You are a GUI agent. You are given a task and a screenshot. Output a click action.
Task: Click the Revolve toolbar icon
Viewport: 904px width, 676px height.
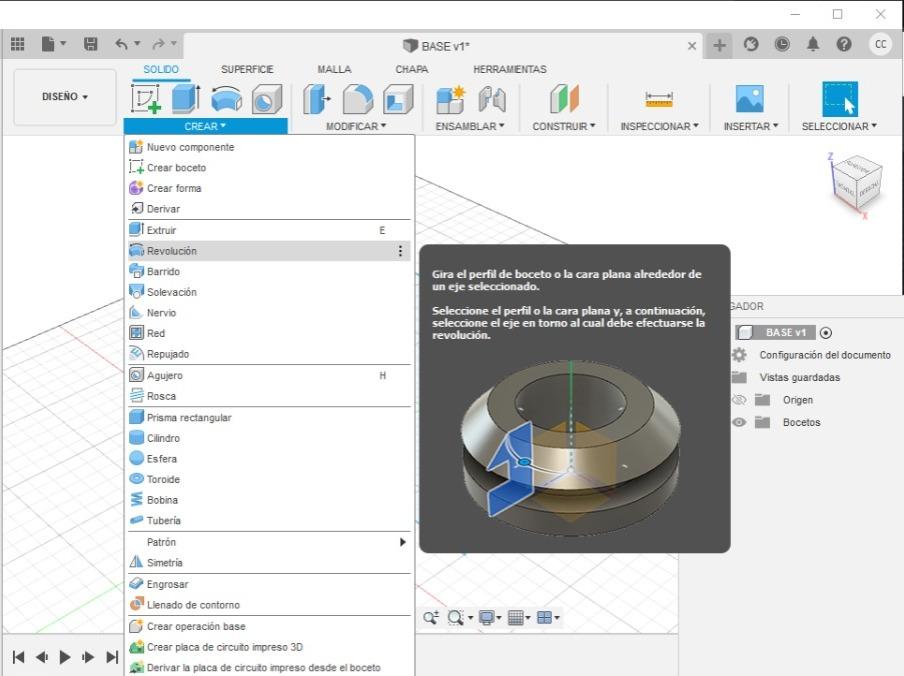click(x=227, y=99)
